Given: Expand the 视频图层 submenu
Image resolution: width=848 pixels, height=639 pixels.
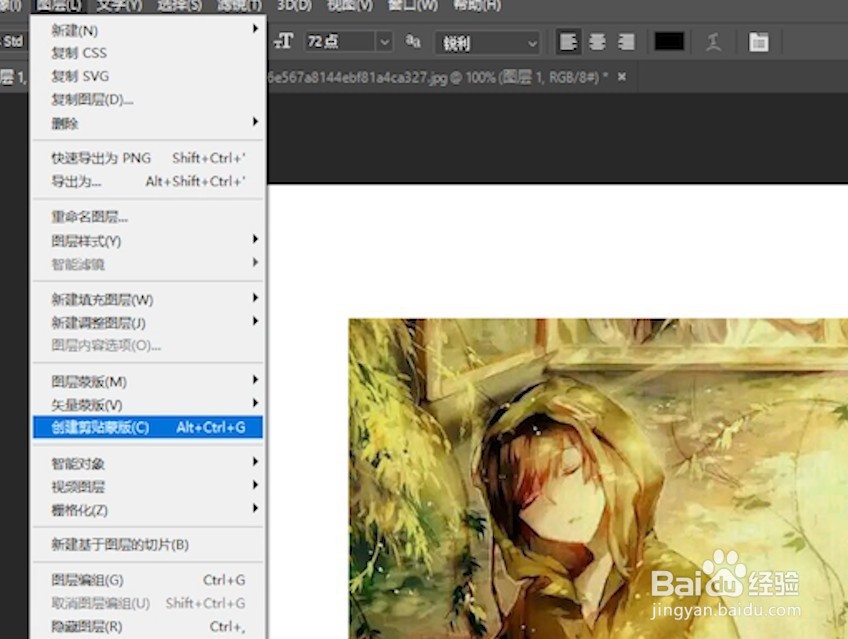Looking at the screenshot, I should point(148,487).
